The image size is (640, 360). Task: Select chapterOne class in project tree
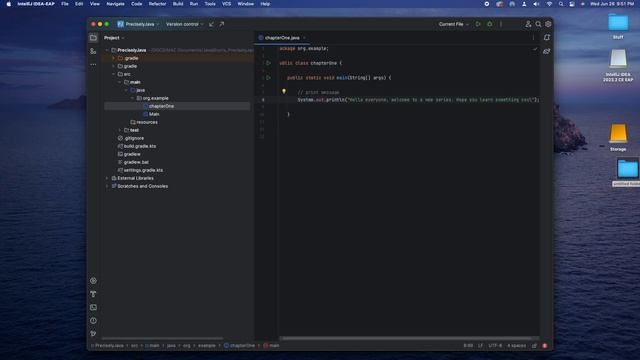pyautogui.click(x=161, y=106)
